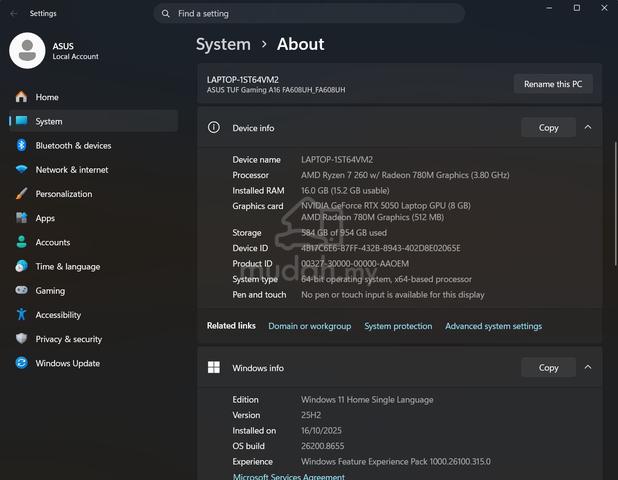
Task: Open Privacy & security settings
Action: point(94,339)
